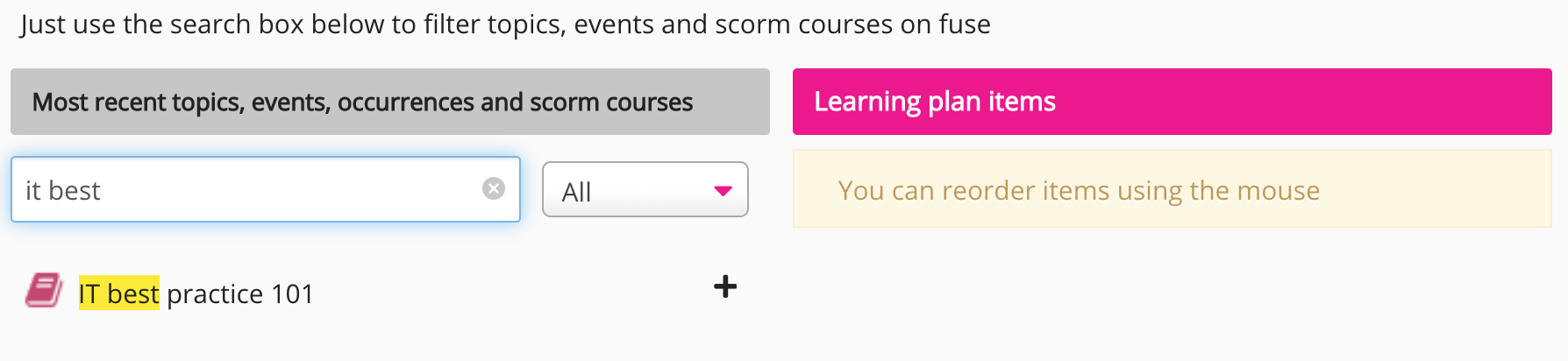Click the search instructions text at the top
The height and width of the screenshot is (361, 1568).
pos(505,24)
